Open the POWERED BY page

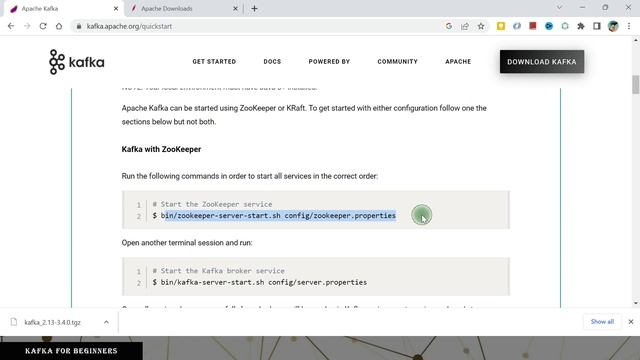click(329, 62)
